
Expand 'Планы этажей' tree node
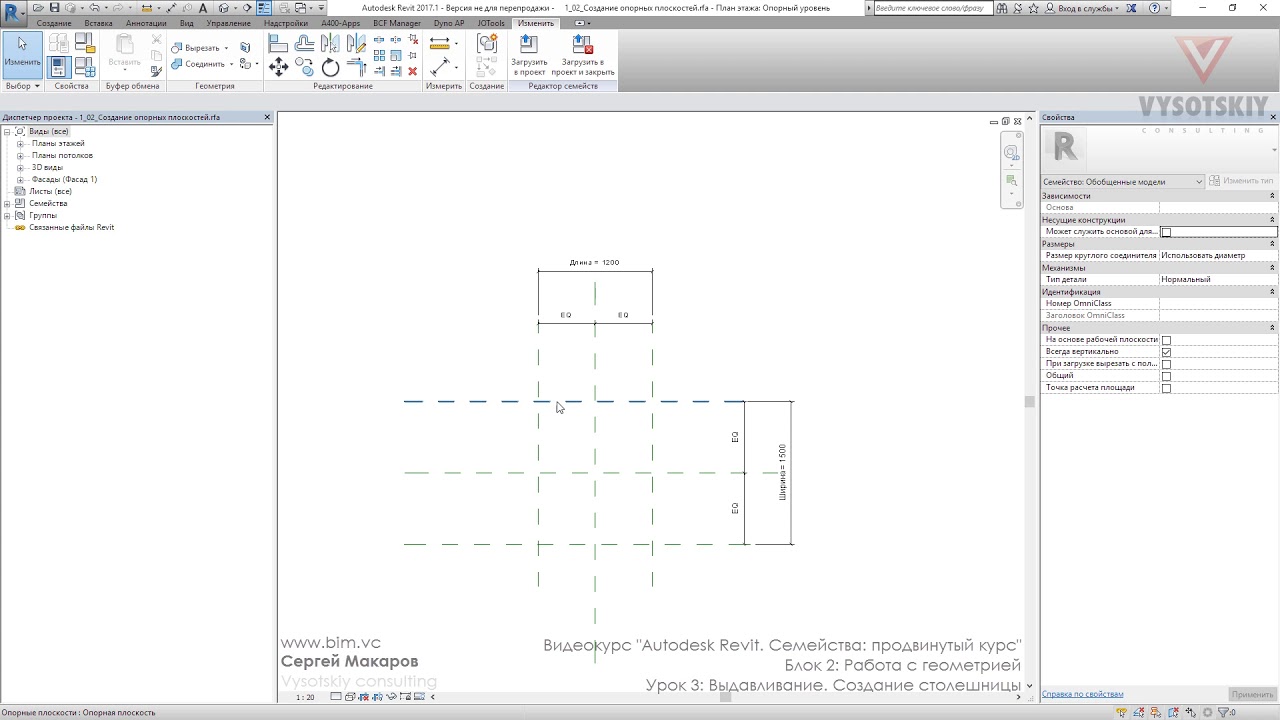point(20,144)
